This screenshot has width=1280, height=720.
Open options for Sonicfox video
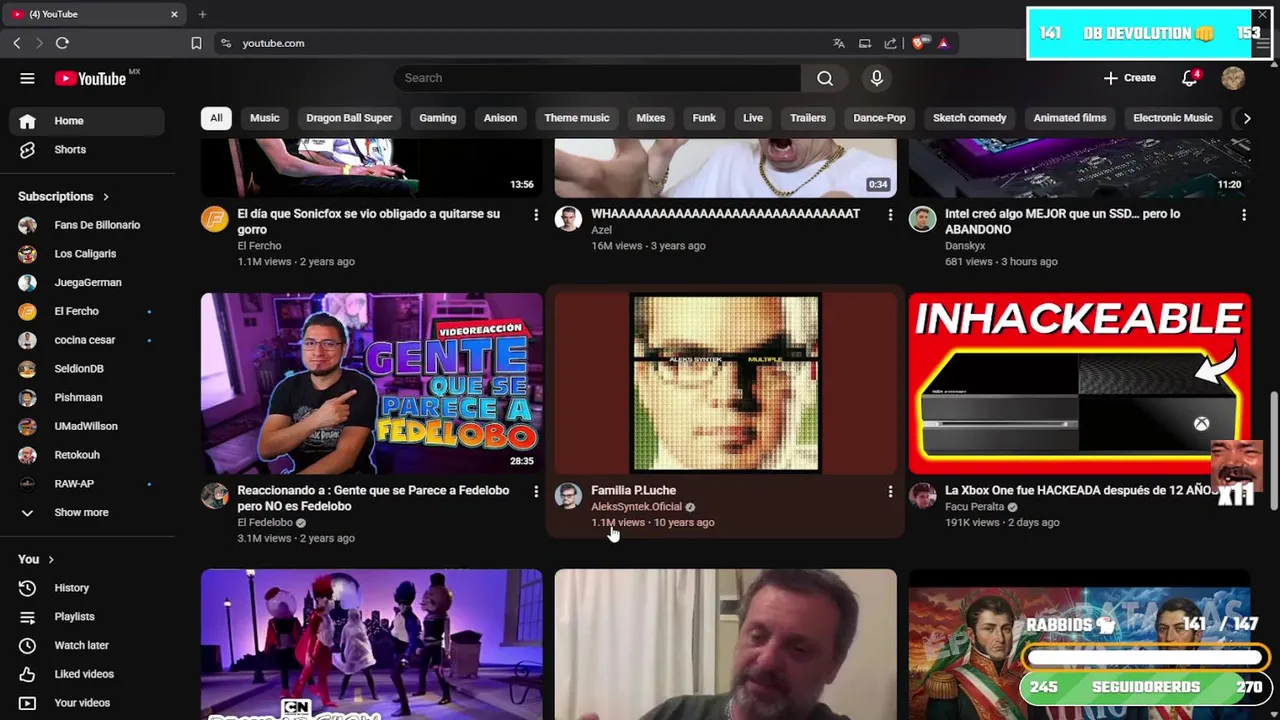point(536,215)
